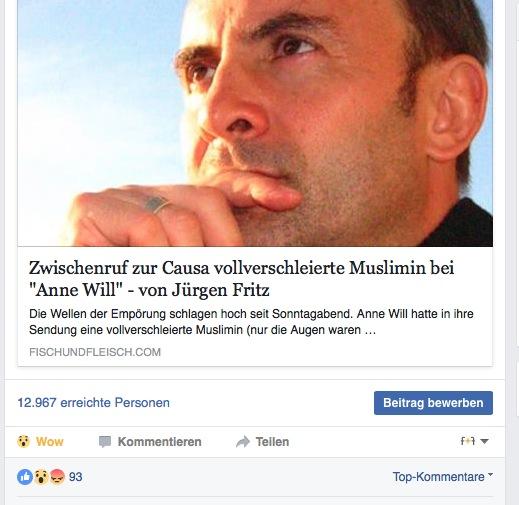Click the page identity icon beside Teilen row
This screenshot has height=505, width=519.
coord(467,441)
